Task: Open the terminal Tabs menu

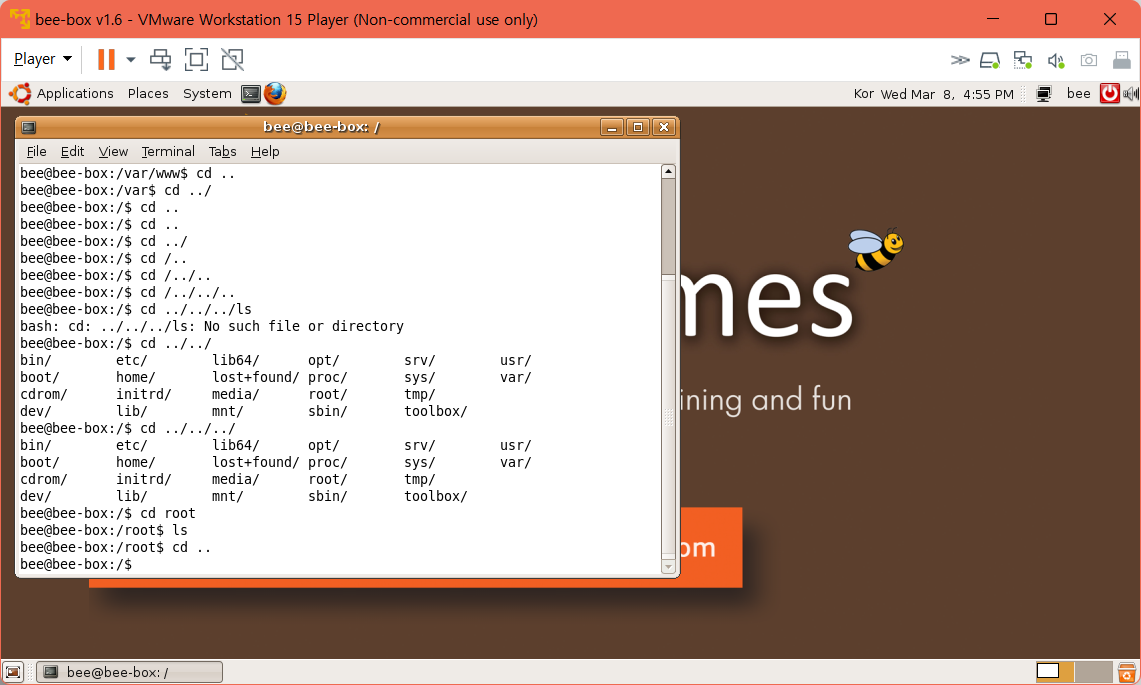Action: pos(222,151)
